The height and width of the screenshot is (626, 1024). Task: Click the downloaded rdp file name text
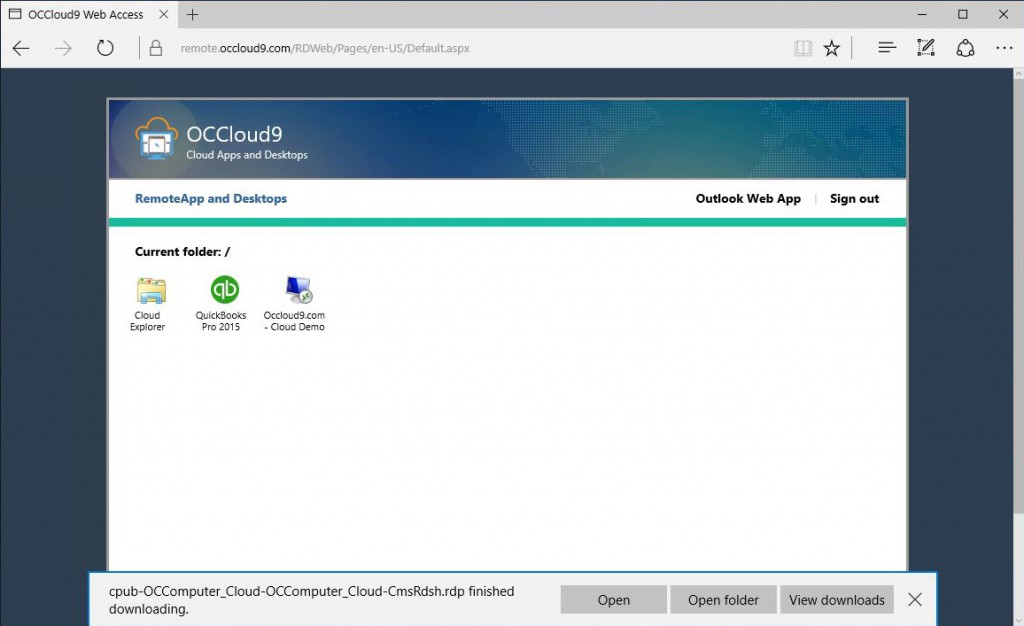click(x=287, y=591)
